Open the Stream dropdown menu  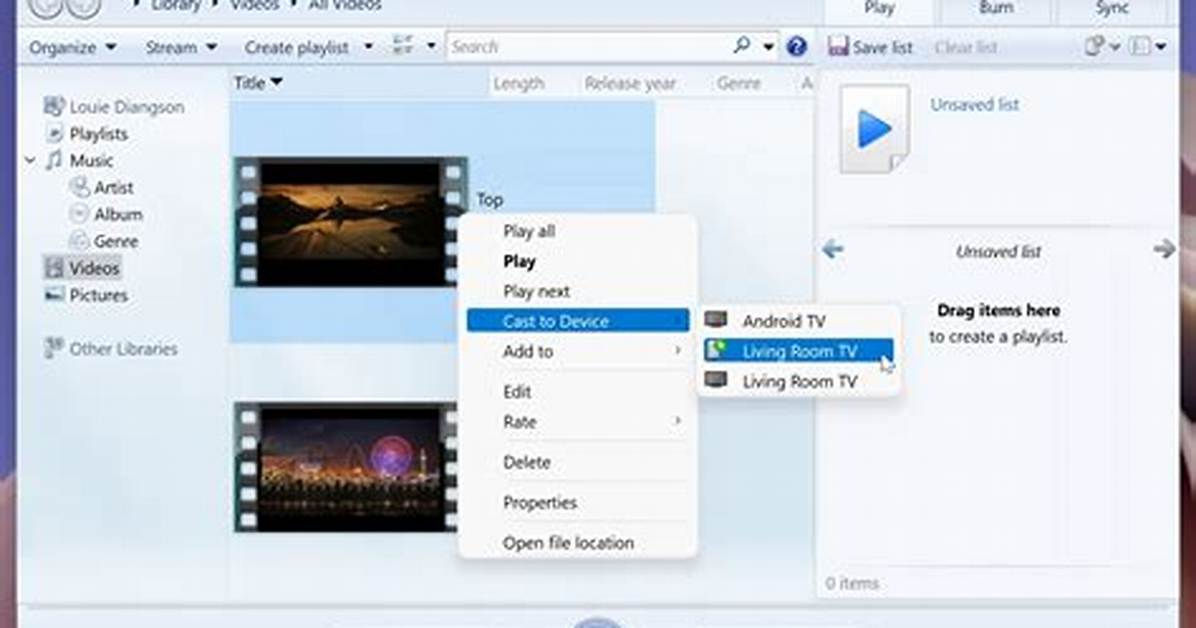pos(181,47)
